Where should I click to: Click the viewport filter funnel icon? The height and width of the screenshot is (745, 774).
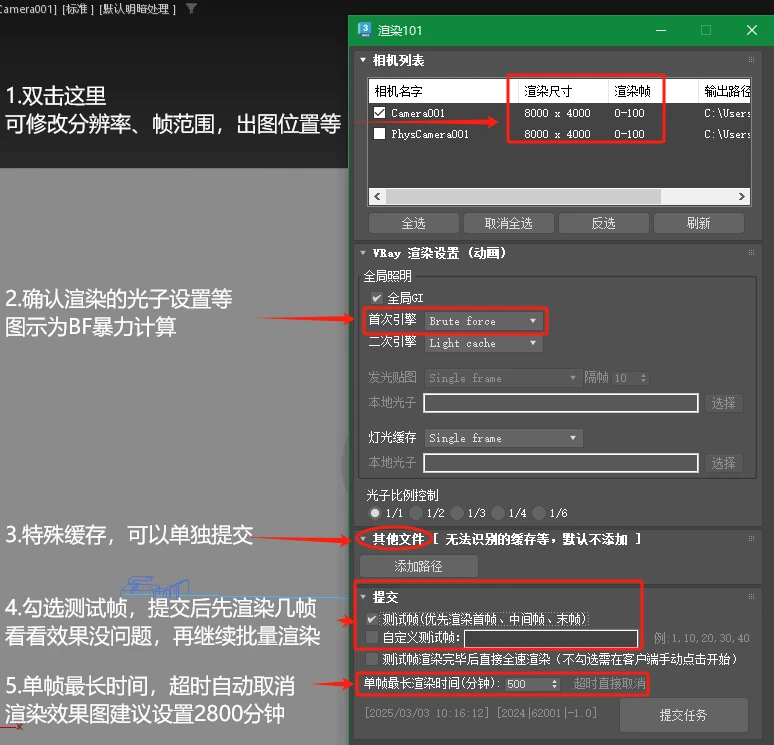coord(191,8)
